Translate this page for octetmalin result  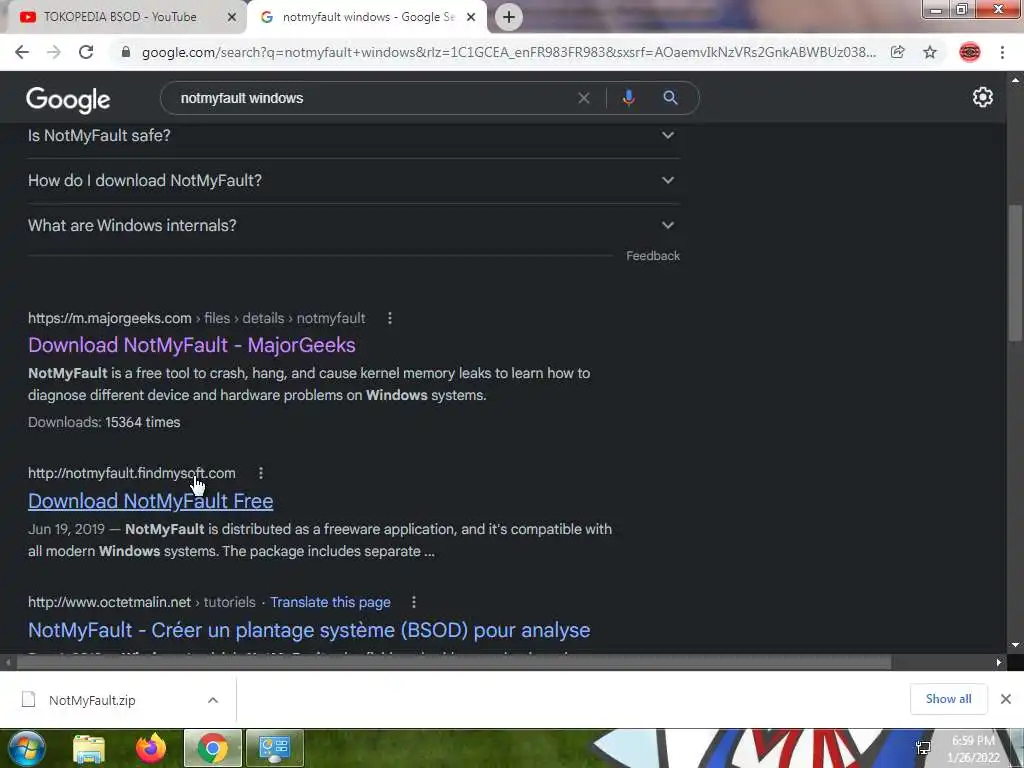tap(330, 602)
